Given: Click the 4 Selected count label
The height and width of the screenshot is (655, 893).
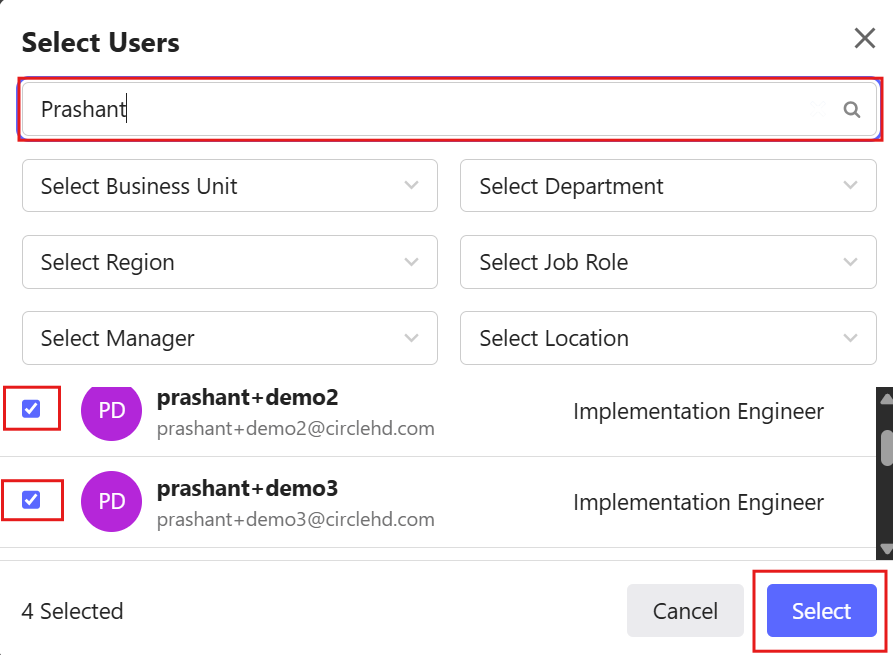Looking at the screenshot, I should 72,611.
